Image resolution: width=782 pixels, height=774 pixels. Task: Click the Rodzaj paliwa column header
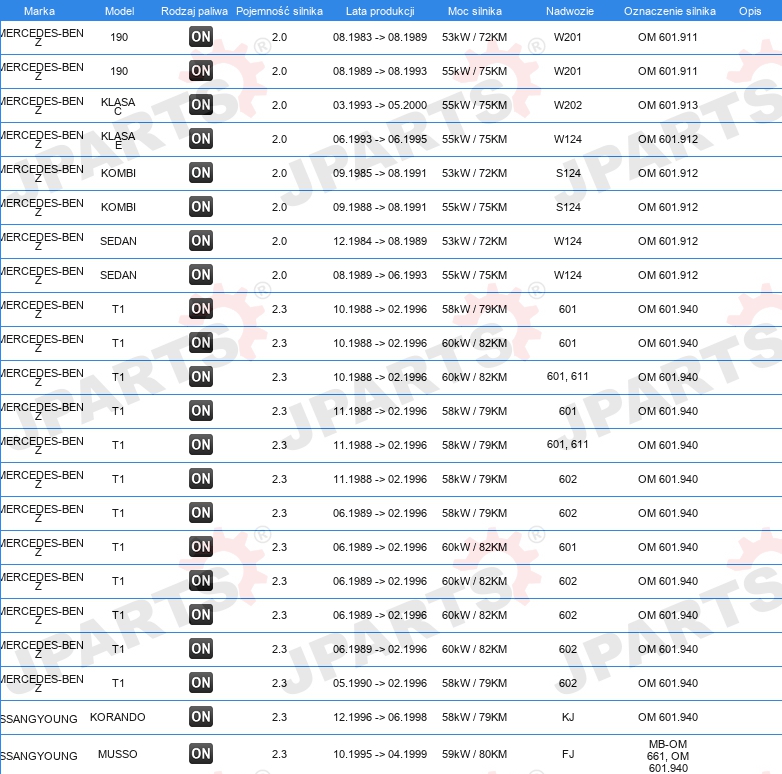[194, 11]
